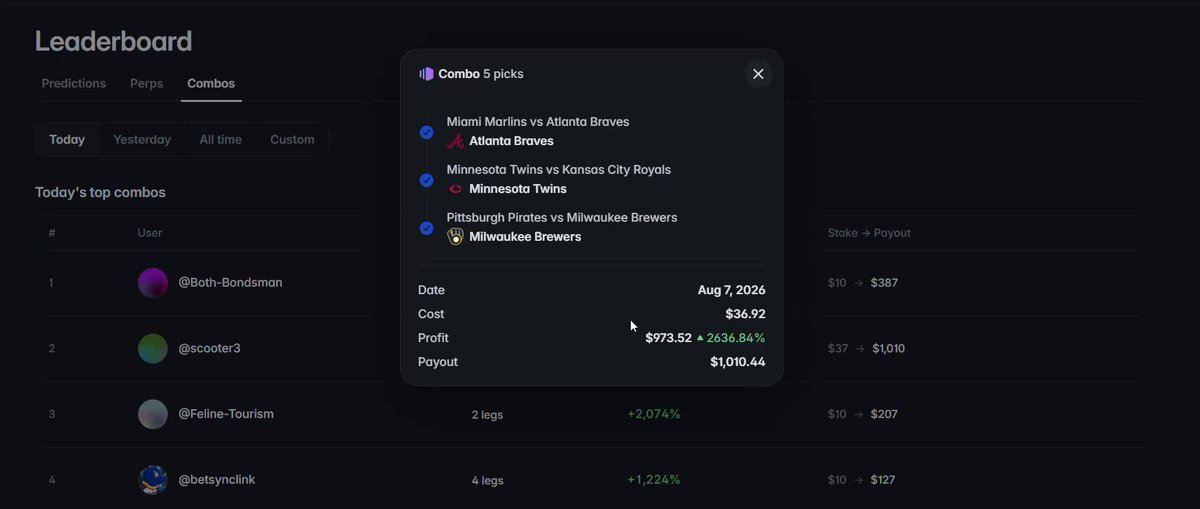Select the All time filter

tap(220, 140)
